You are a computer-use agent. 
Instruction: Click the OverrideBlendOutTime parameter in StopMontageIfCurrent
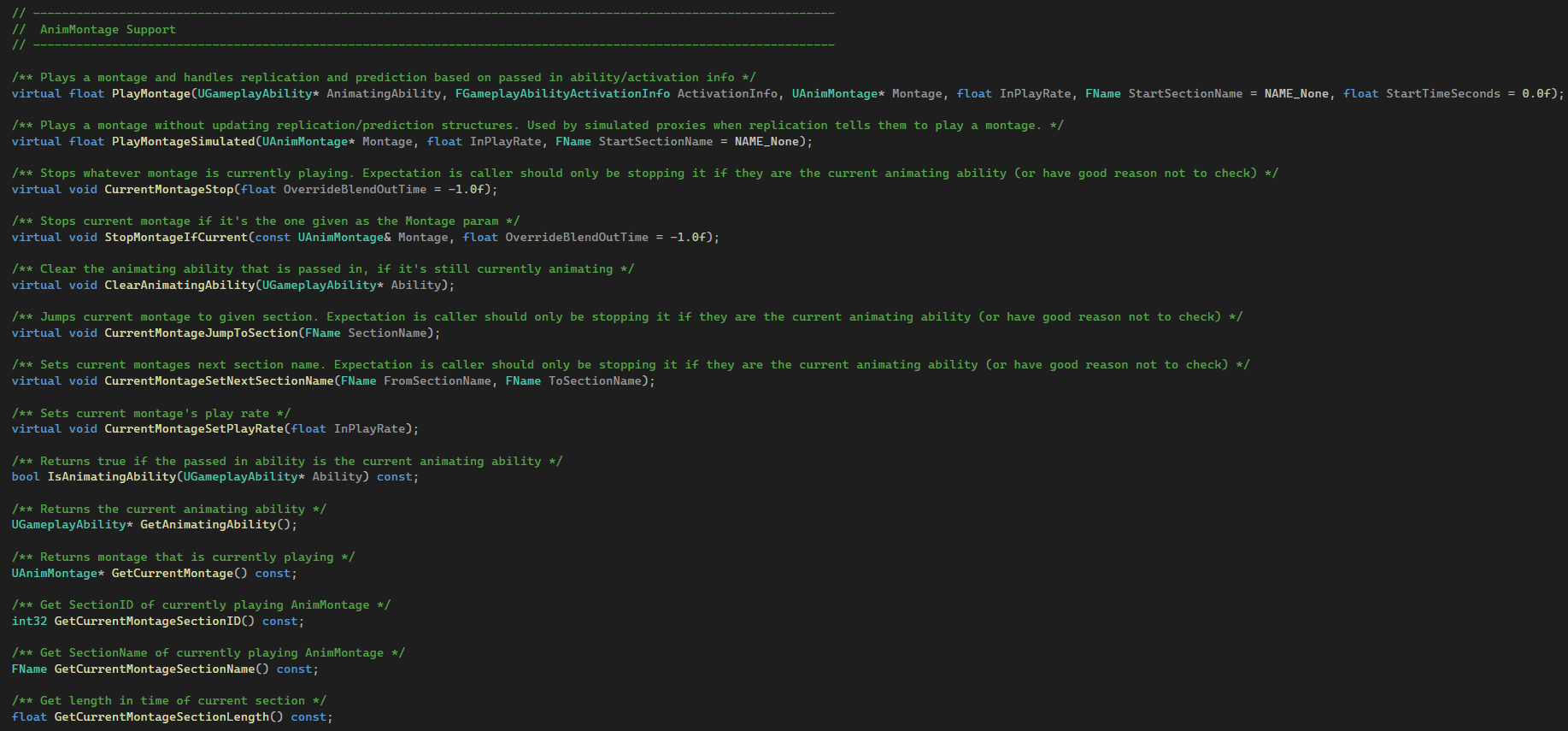tap(577, 237)
